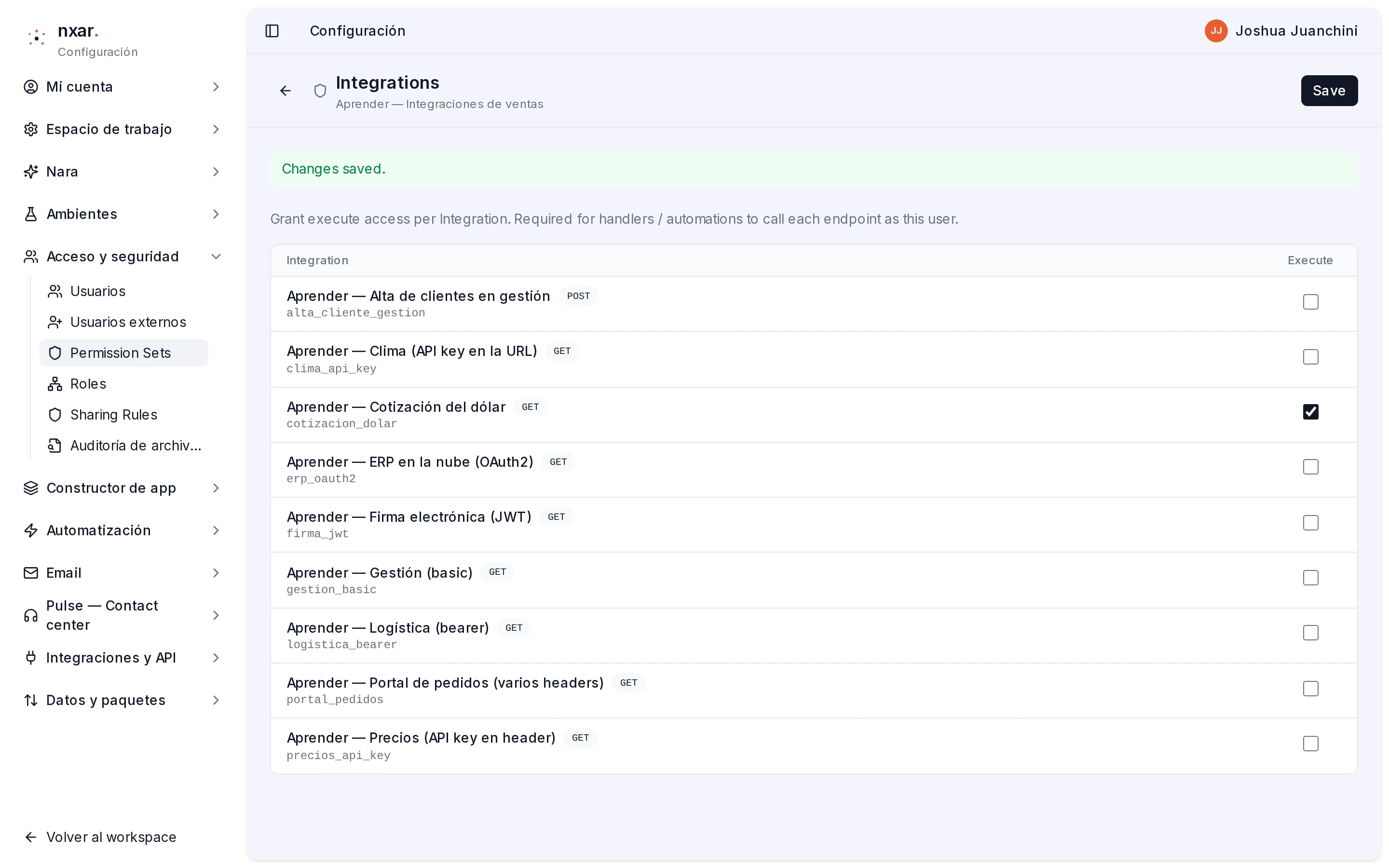Click the Mi cuenta user icon
The height and width of the screenshot is (868, 1389).
(x=31, y=87)
